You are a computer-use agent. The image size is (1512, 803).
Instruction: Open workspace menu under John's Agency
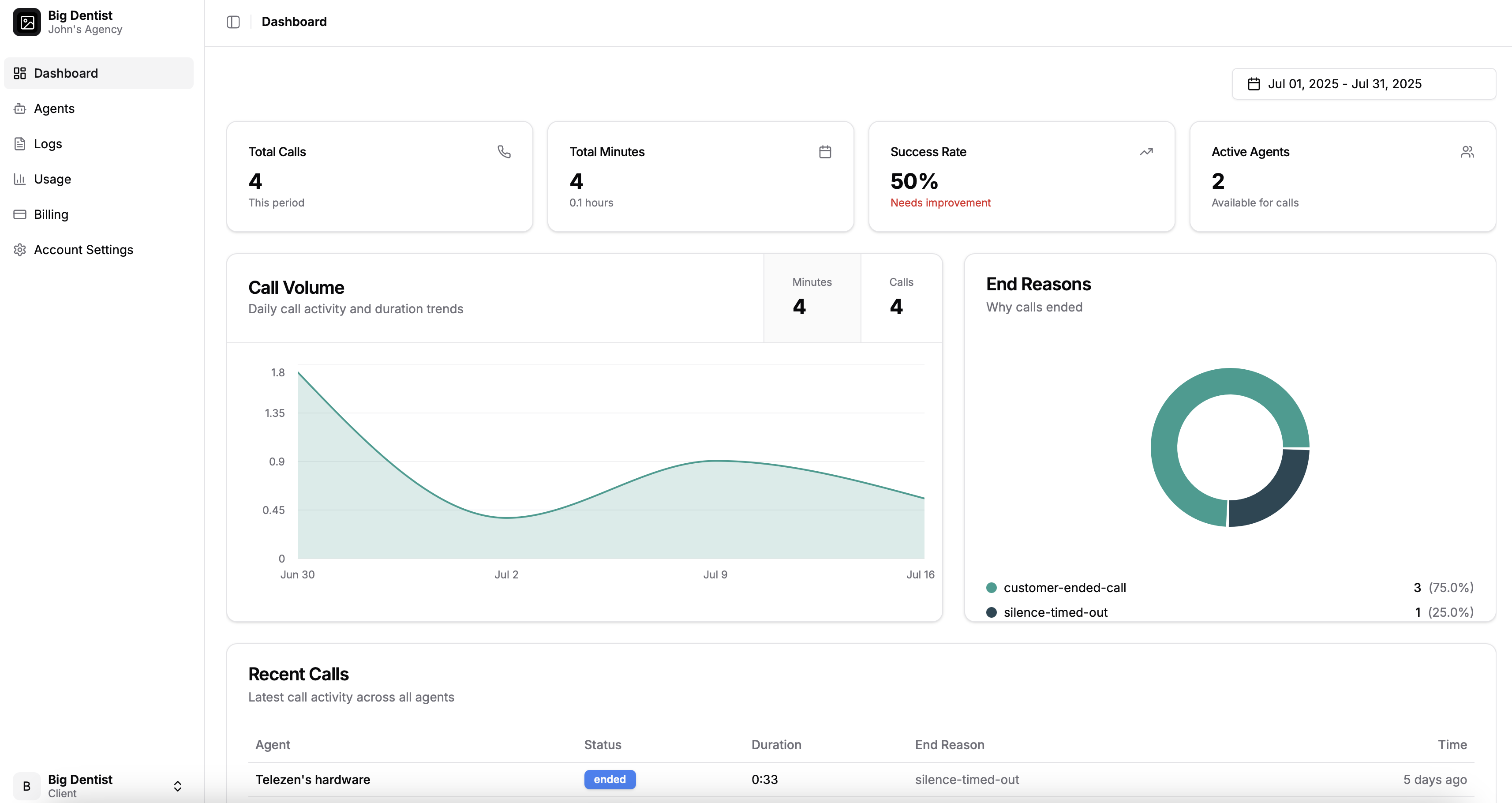pos(85,23)
